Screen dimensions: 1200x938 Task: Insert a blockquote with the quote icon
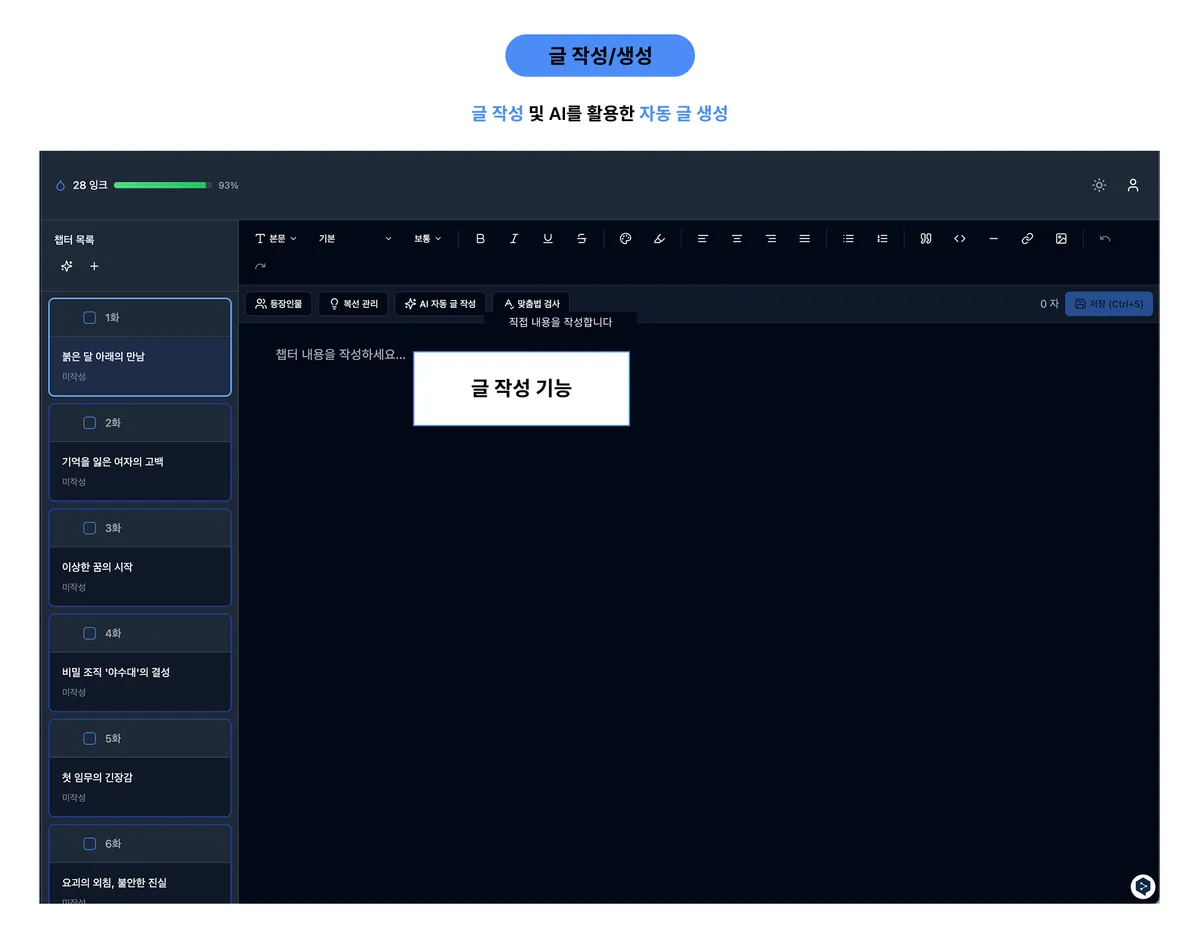pyautogui.click(x=926, y=239)
